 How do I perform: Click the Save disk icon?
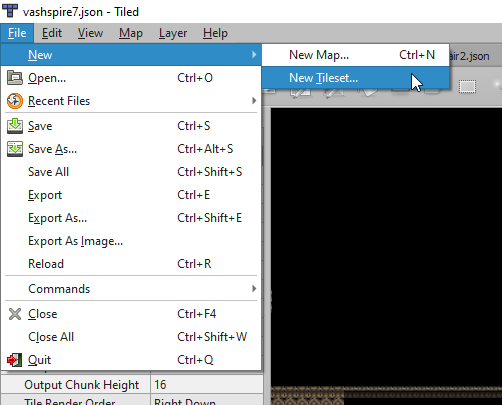pos(15,126)
